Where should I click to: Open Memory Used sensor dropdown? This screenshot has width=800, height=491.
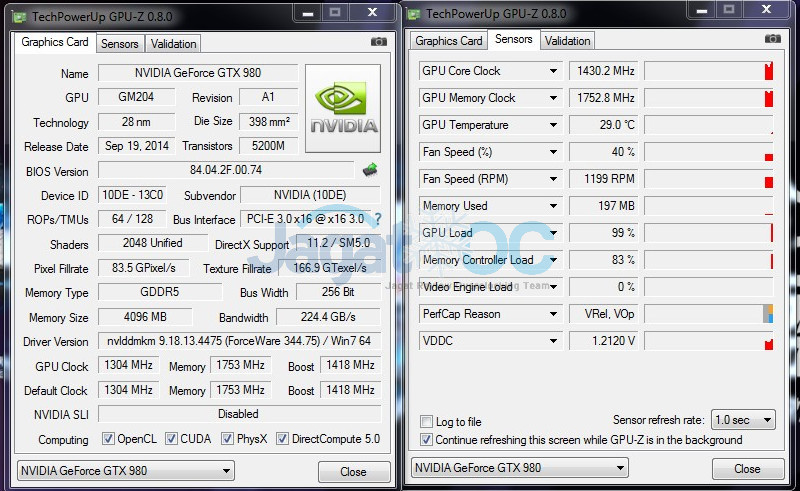click(x=553, y=206)
